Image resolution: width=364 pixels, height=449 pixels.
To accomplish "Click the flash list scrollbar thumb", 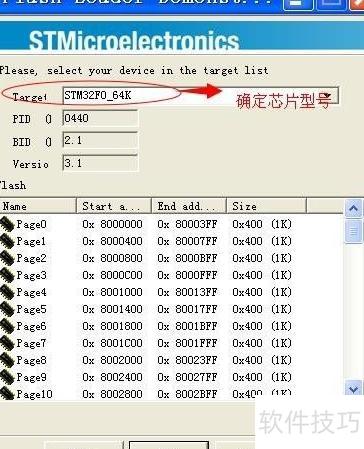I will point(353,231).
